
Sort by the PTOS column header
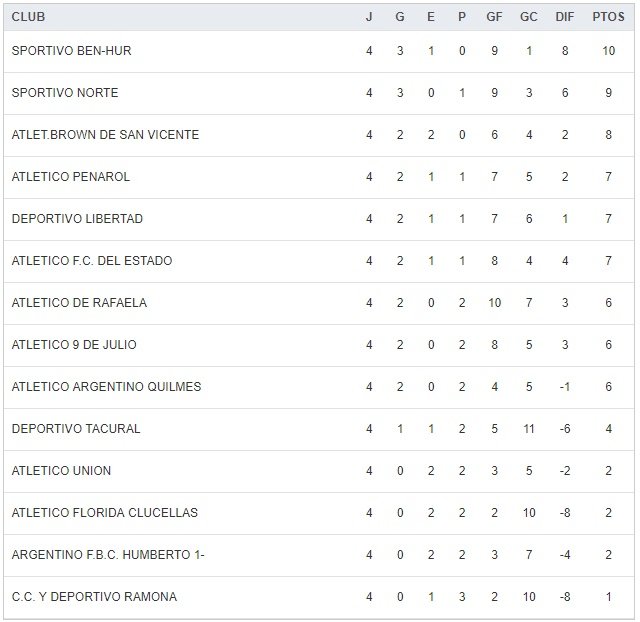pyautogui.click(x=608, y=17)
